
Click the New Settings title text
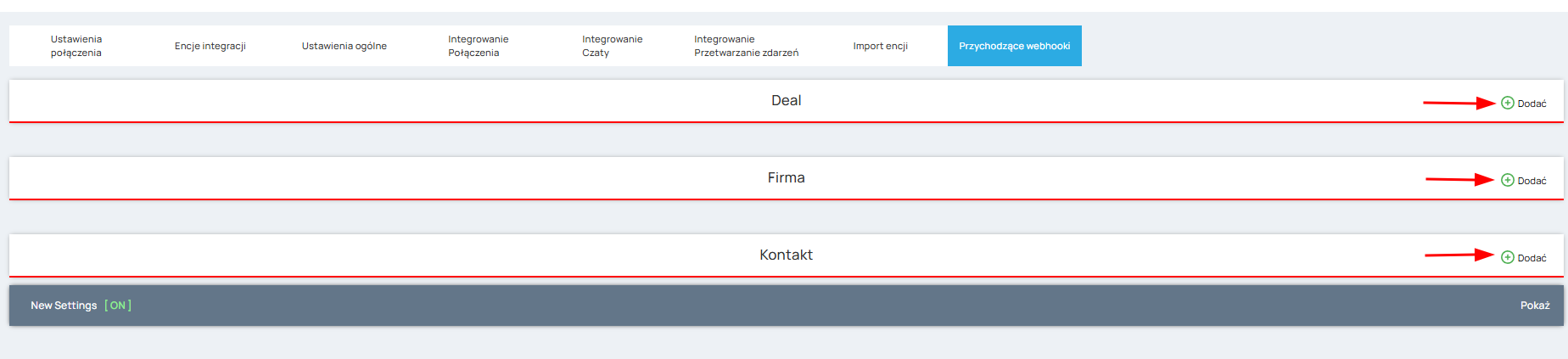pyautogui.click(x=64, y=306)
